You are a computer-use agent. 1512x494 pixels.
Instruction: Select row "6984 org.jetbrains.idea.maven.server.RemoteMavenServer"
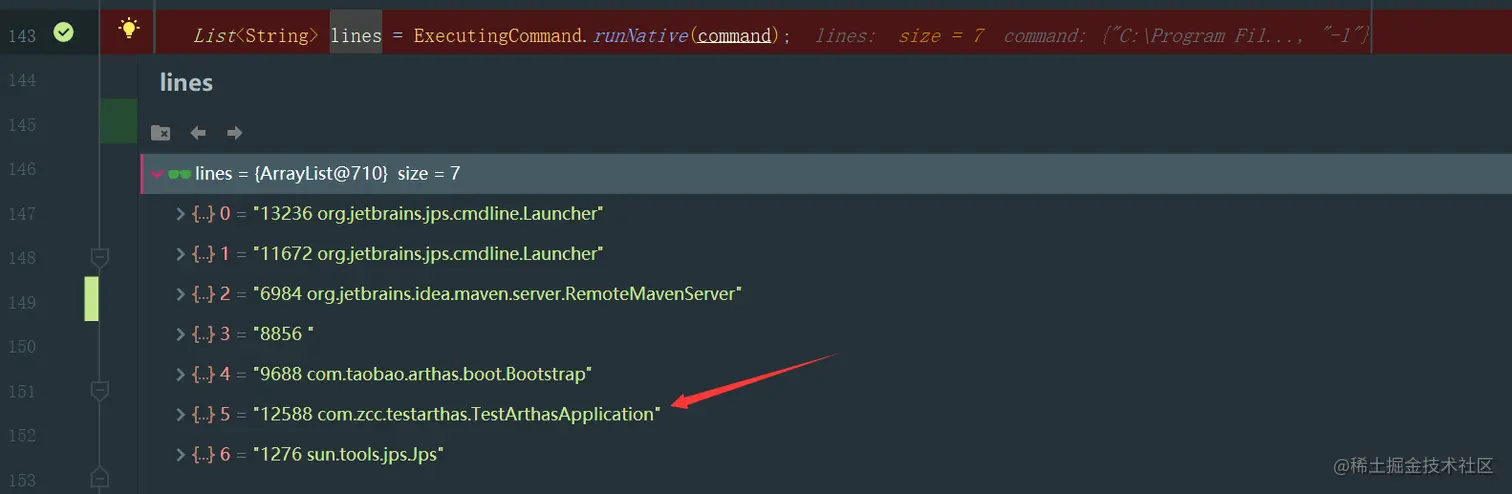click(x=826, y=294)
